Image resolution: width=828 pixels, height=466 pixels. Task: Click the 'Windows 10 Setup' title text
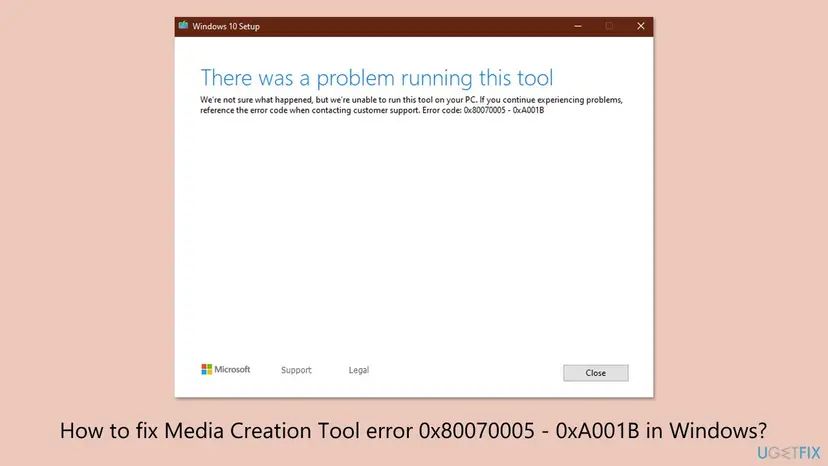[x=226, y=26]
